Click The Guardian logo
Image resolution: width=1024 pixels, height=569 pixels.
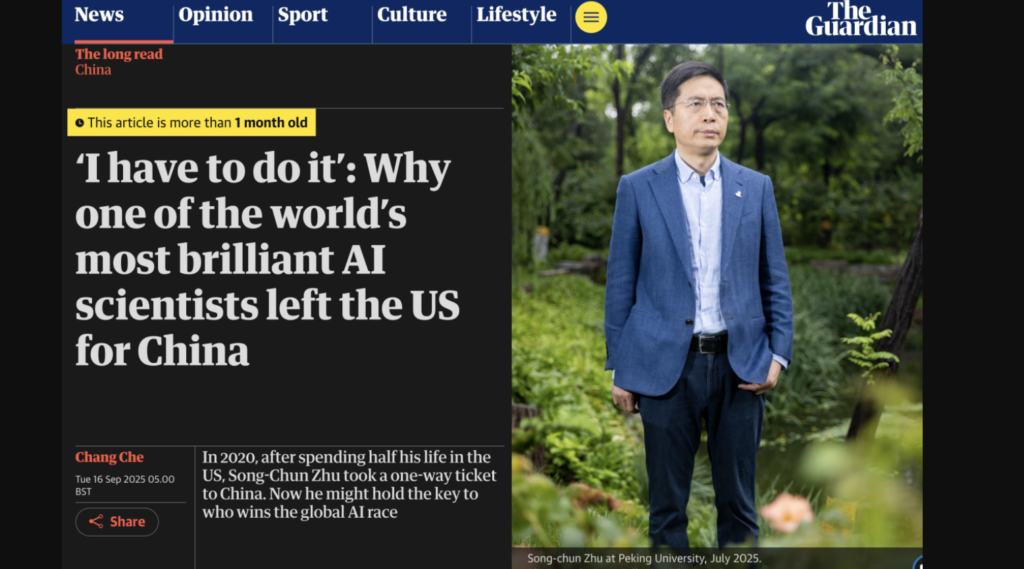click(861, 18)
